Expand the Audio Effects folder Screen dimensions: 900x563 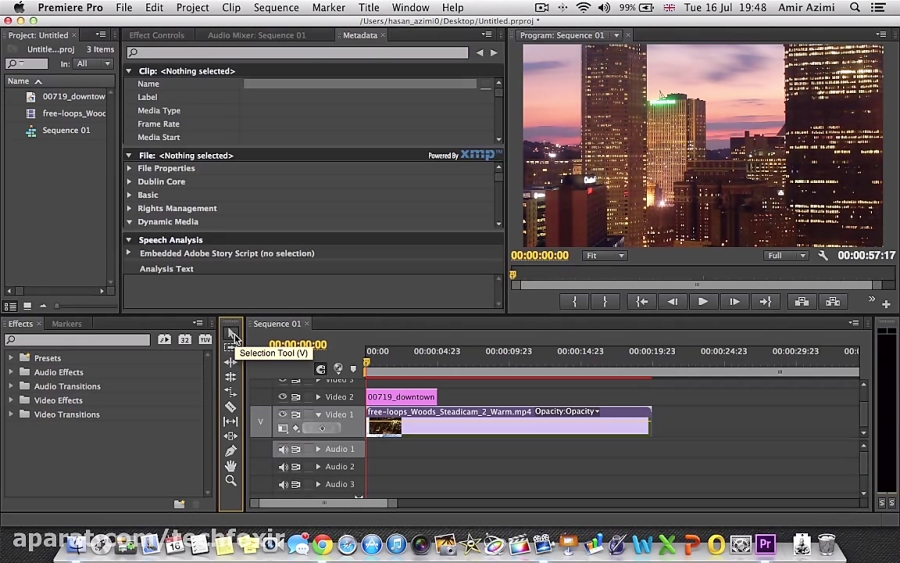[11, 372]
